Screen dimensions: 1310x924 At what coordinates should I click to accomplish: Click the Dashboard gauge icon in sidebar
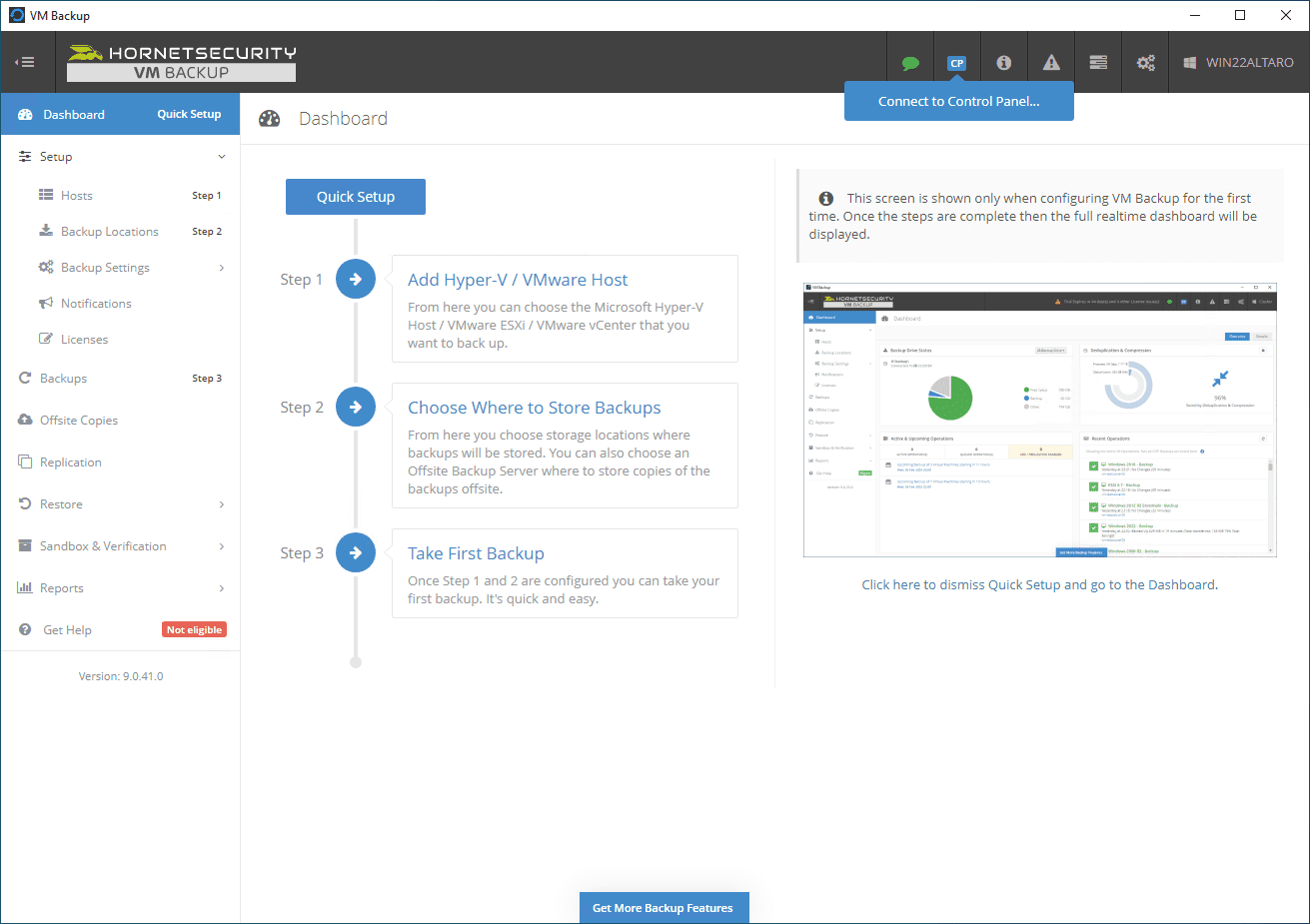25,115
